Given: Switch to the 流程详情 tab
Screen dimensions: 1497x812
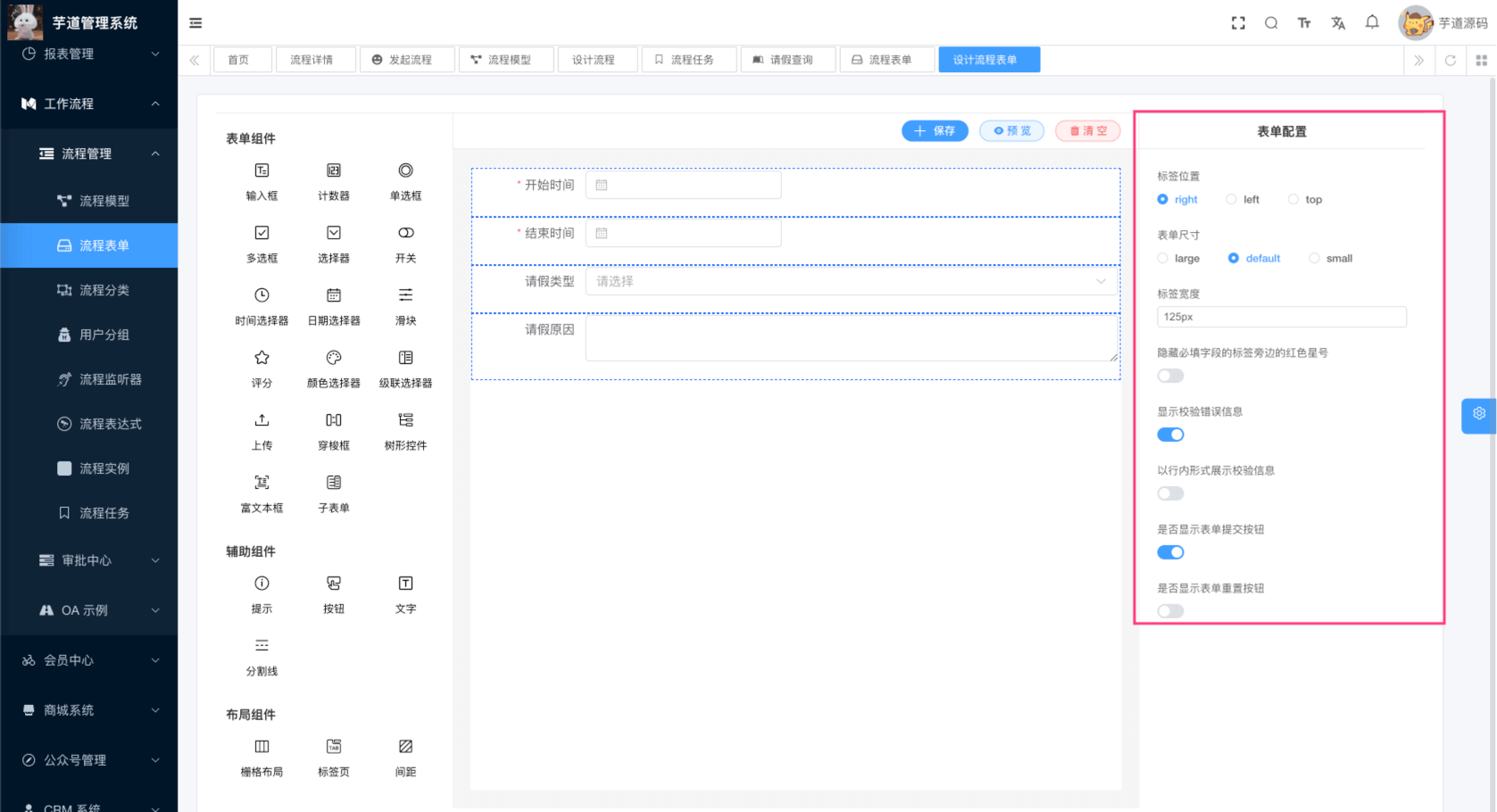Looking at the screenshot, I should [x=315, y=59].
